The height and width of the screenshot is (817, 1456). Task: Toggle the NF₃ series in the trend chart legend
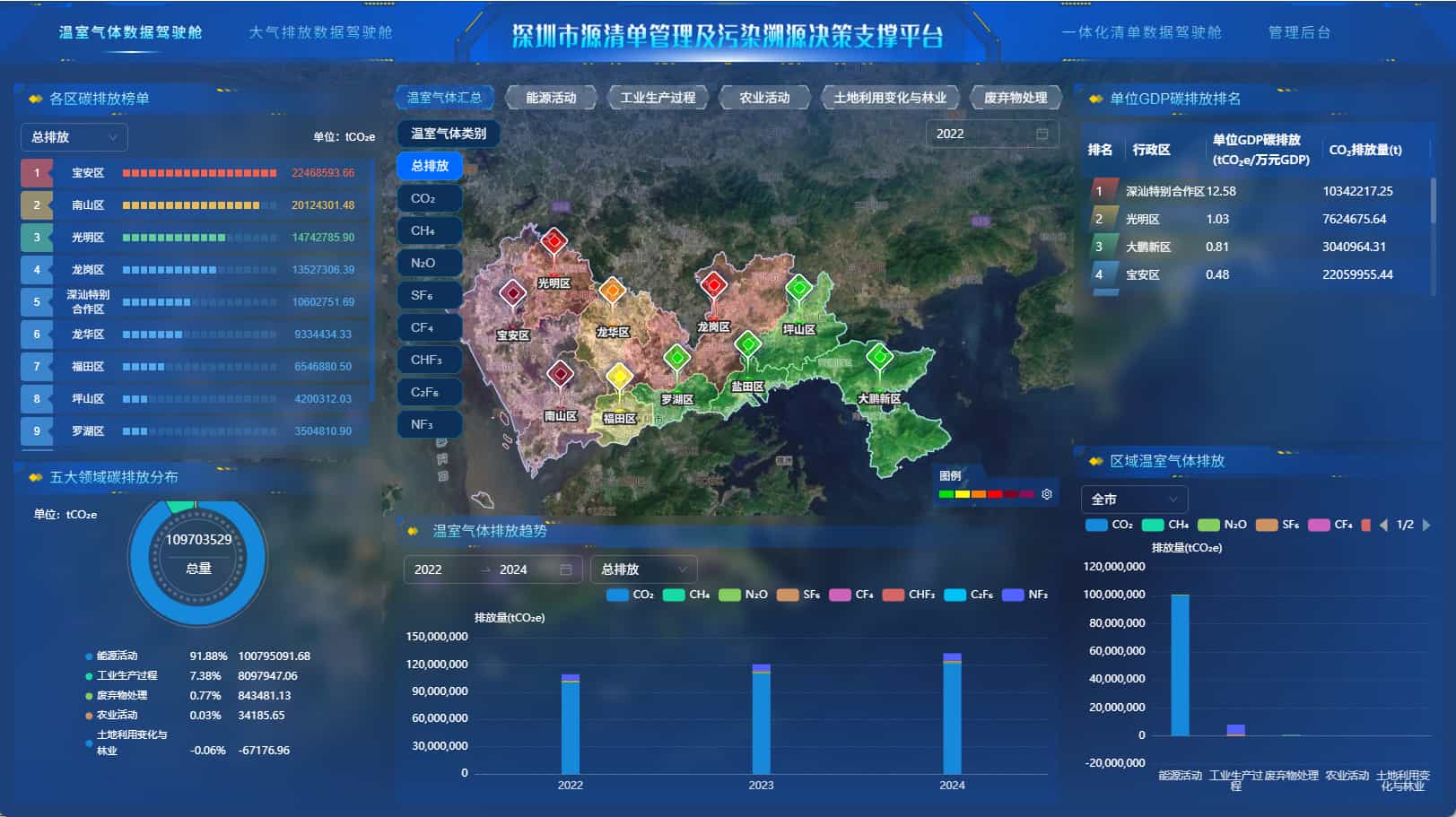tap(1023, 594)
